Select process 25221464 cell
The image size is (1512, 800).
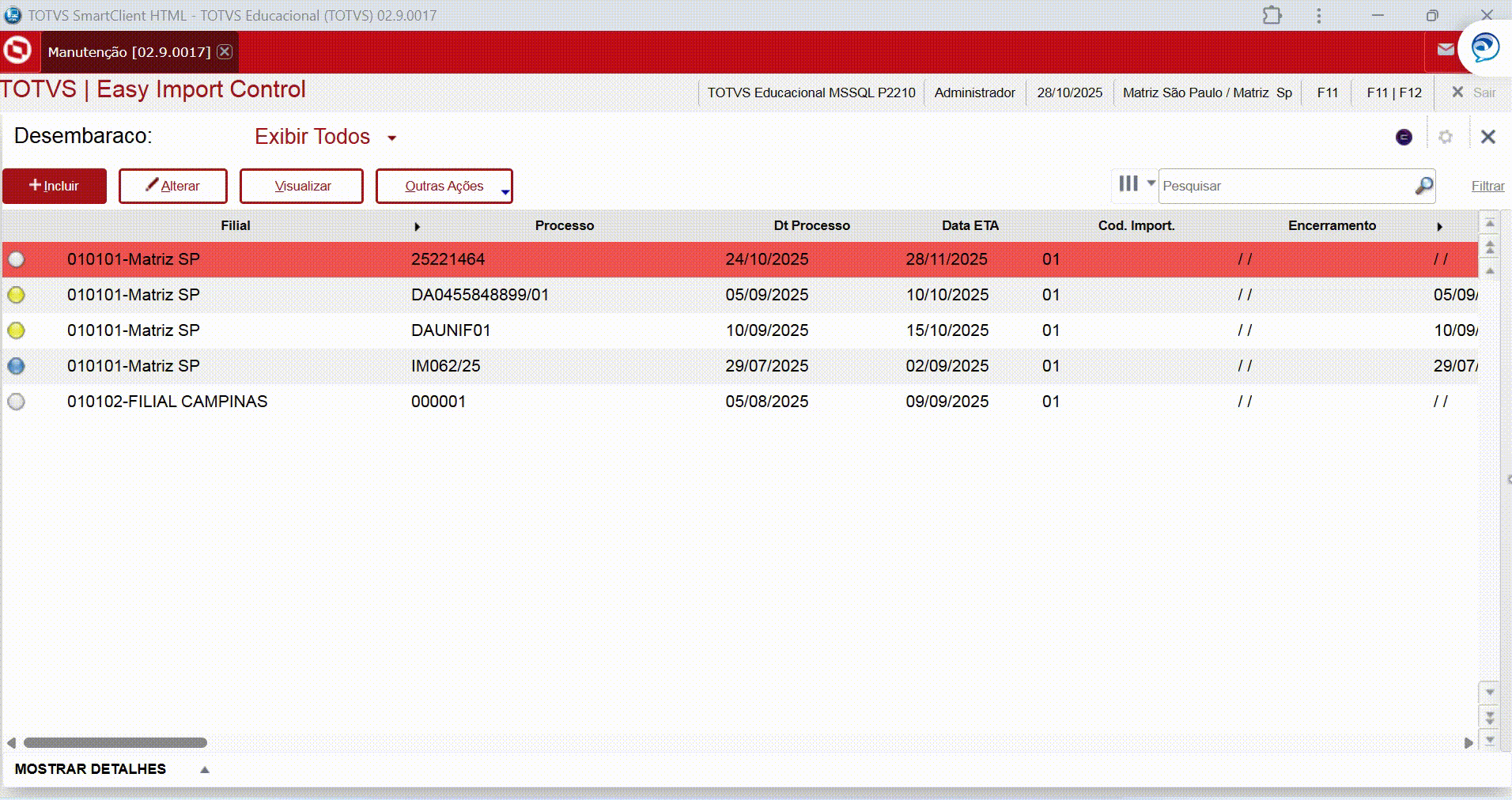click(x=448, y=259)
